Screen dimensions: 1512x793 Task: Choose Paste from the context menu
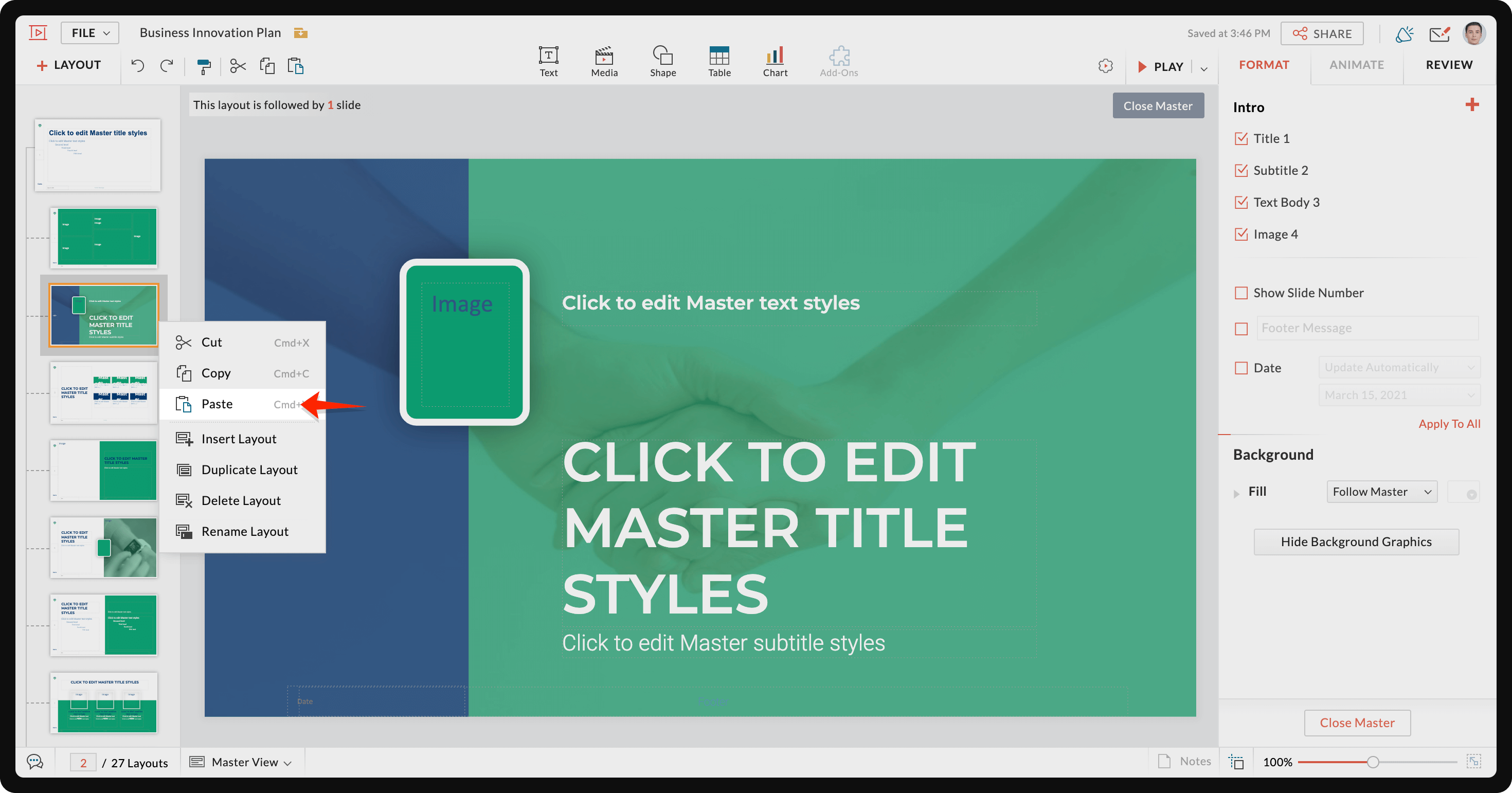point(217,404)
